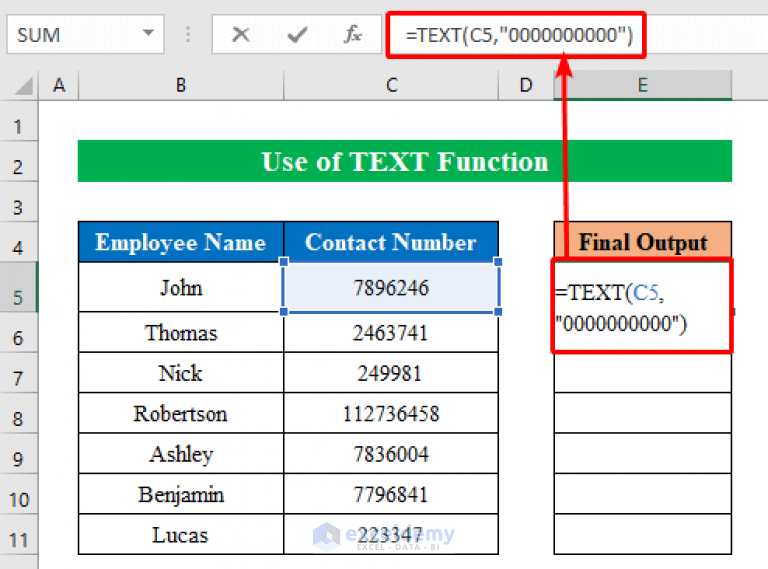Click the 'Final Output' header cell
Viewport: 768px width, 569px height.
click(x=643, y=241)
